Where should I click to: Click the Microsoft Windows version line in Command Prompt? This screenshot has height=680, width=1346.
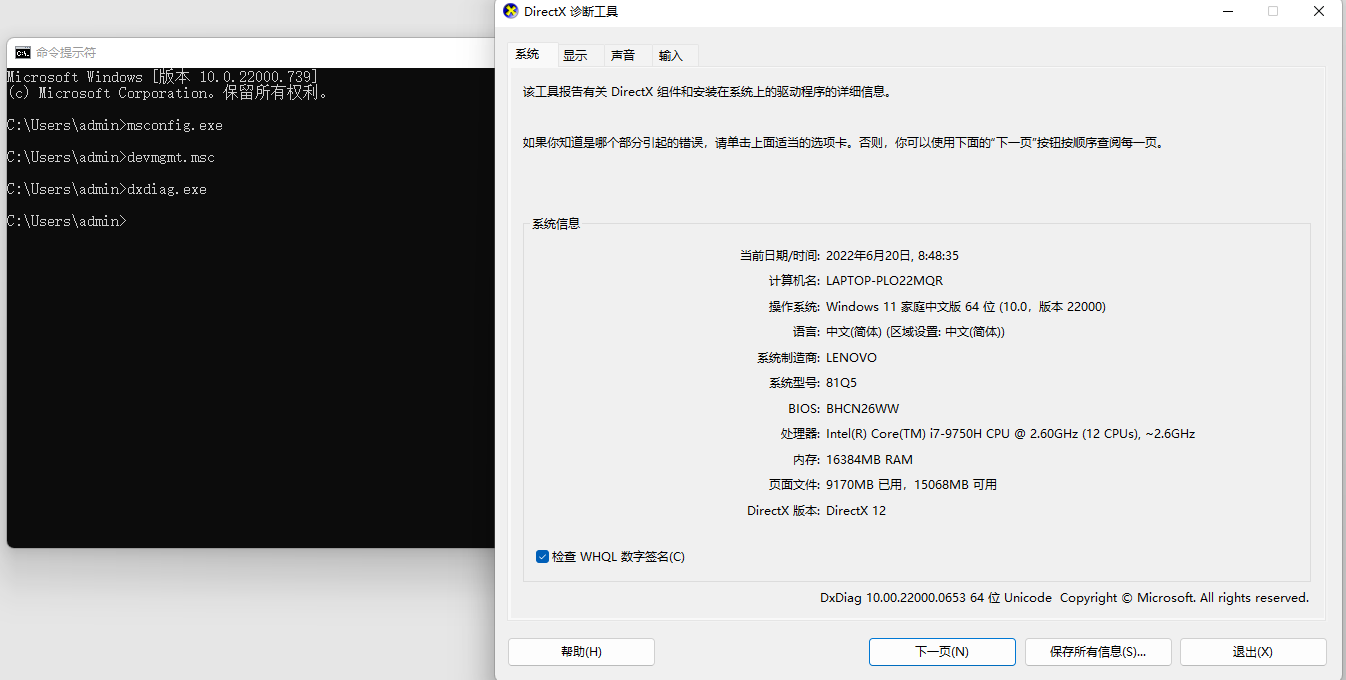[163, 77]
